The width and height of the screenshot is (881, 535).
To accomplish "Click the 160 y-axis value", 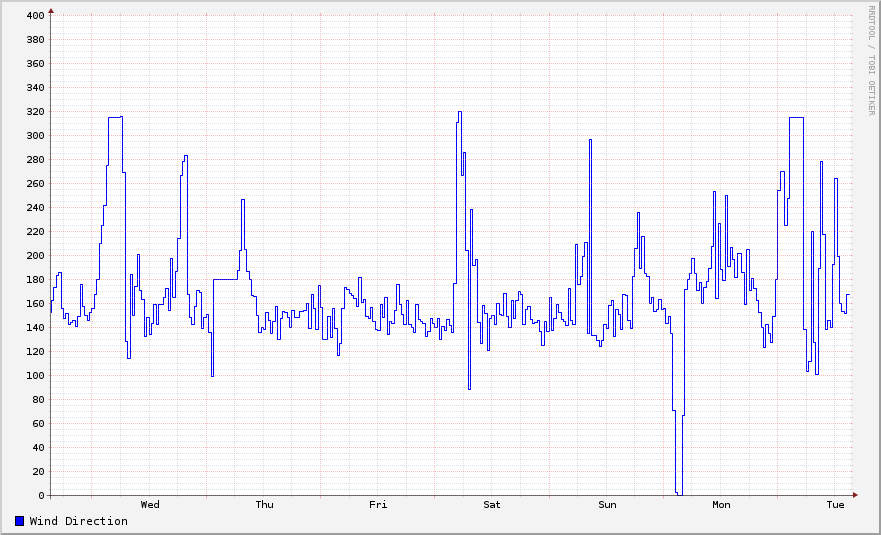I will pyautogui.click(x=35, y=303).
